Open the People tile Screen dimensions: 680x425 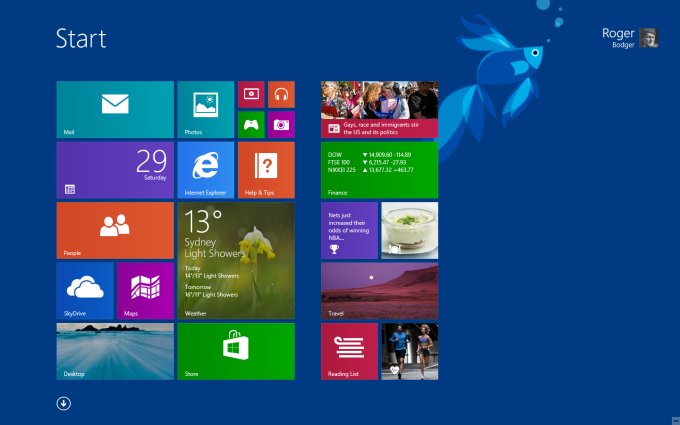(115, 230)
